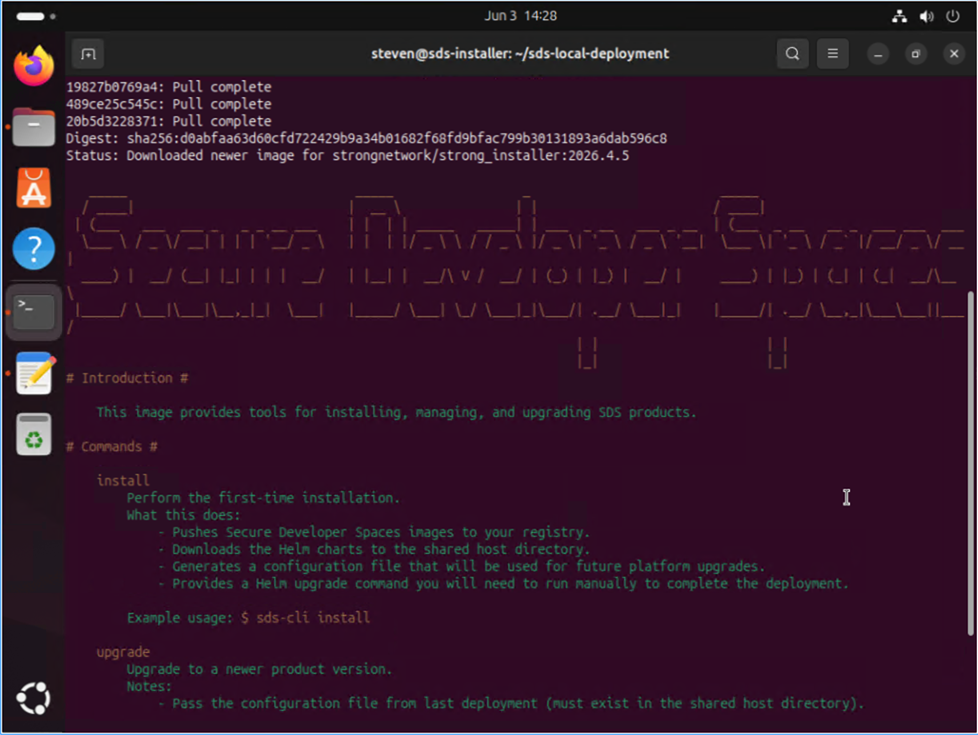Click 'Example usage: $ sds-cli install' line
978x735 pixels.
[x=248, y=618]
